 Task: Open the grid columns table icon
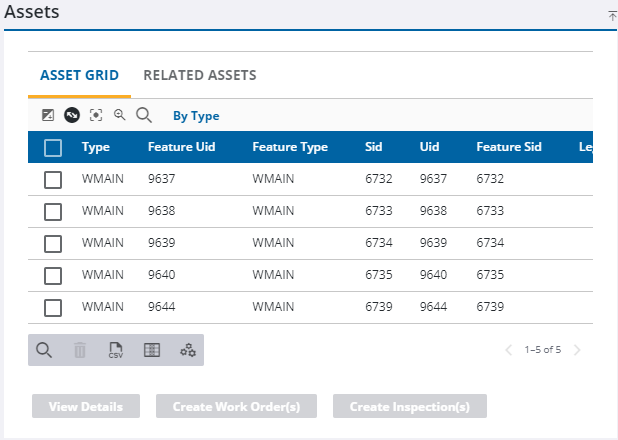click(x=152, y=350)
